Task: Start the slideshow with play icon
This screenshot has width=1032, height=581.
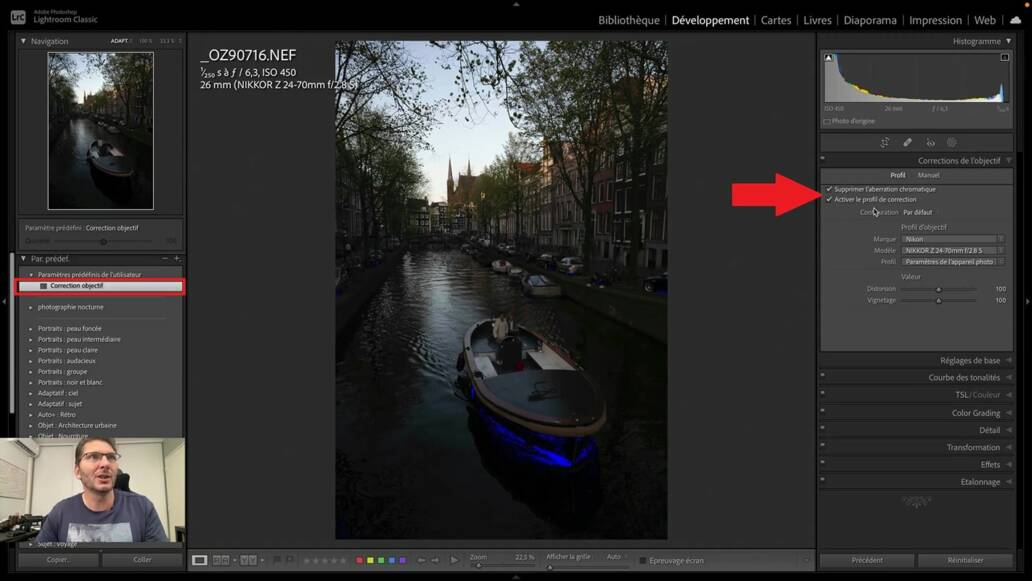Action: (x=454, y=560)
